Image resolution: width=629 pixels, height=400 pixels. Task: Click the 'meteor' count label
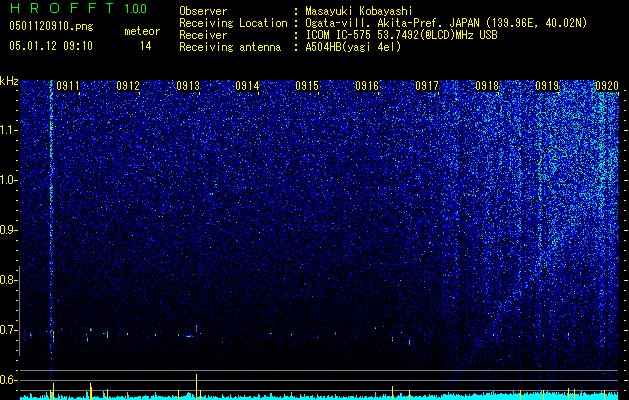pos(142,31)
